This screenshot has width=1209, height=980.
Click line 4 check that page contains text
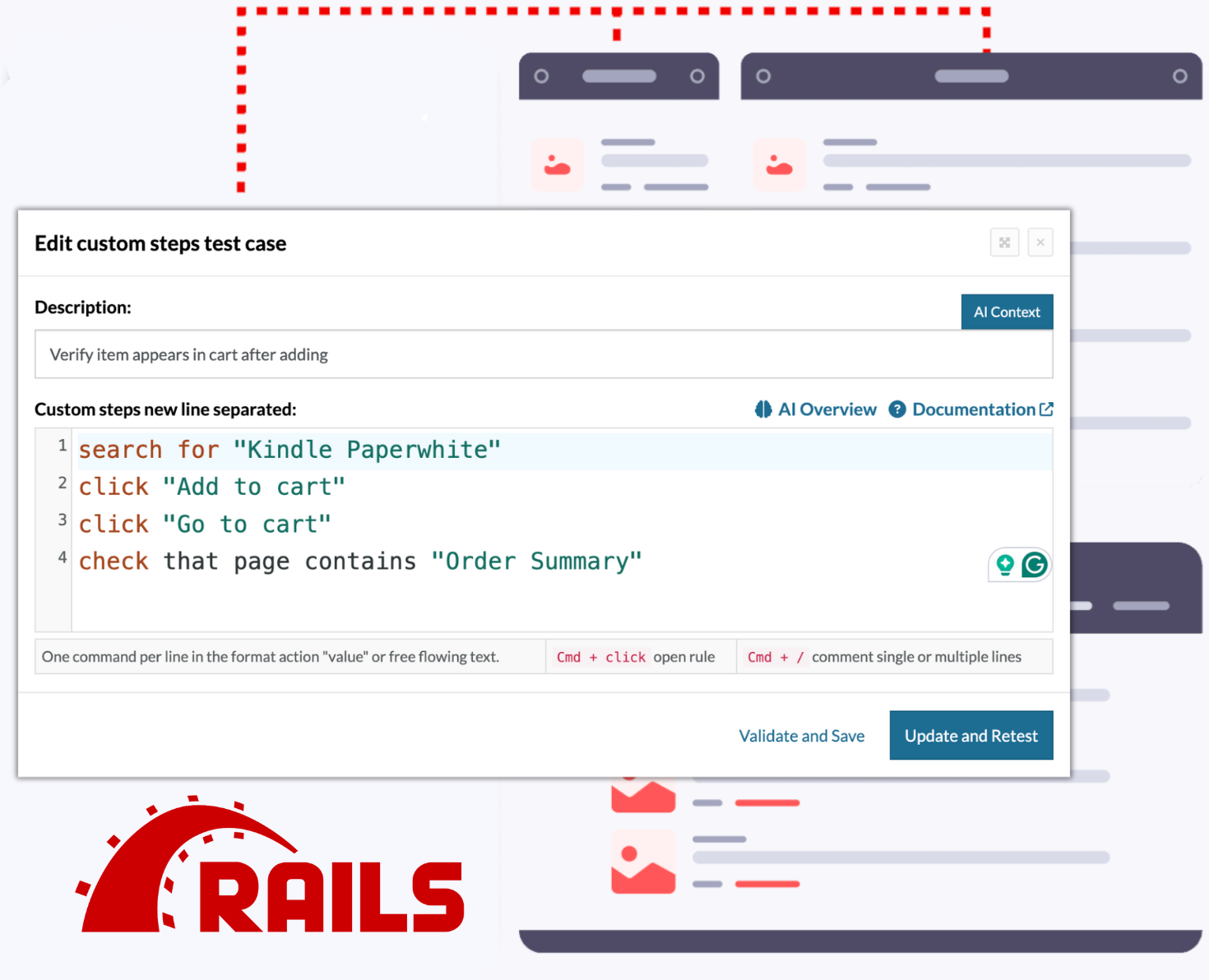[360, 562]
